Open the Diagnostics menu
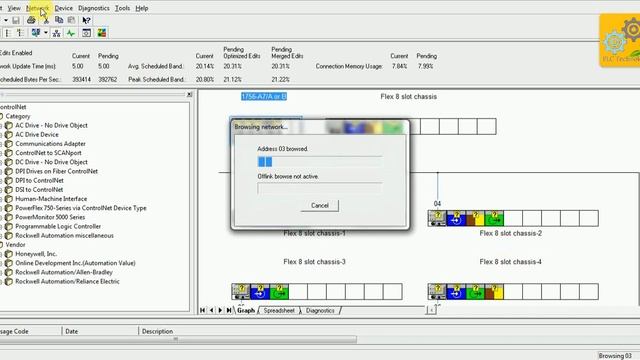The image size is (640, 360). click(x=94, y=8)
